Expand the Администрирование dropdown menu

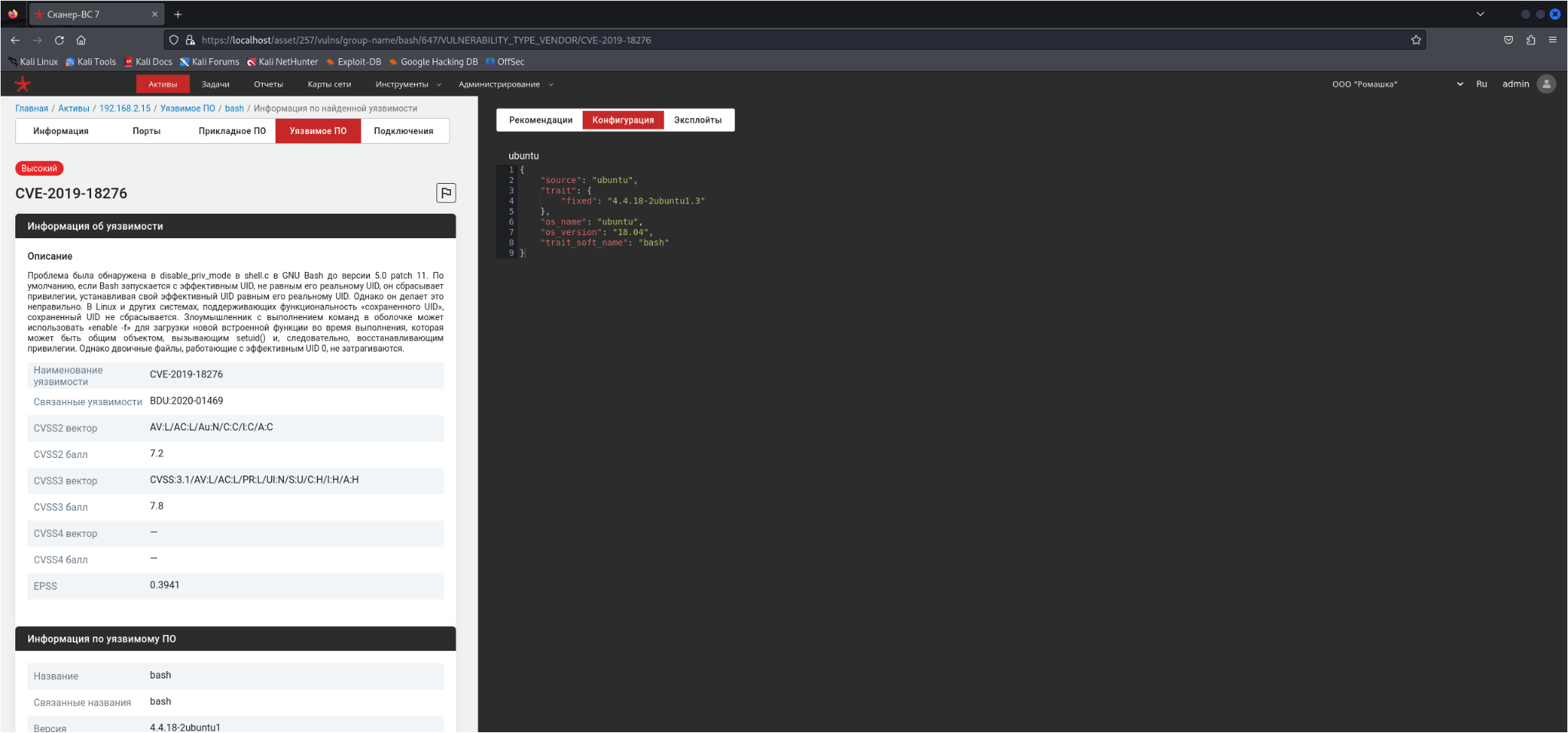point(505,84)
